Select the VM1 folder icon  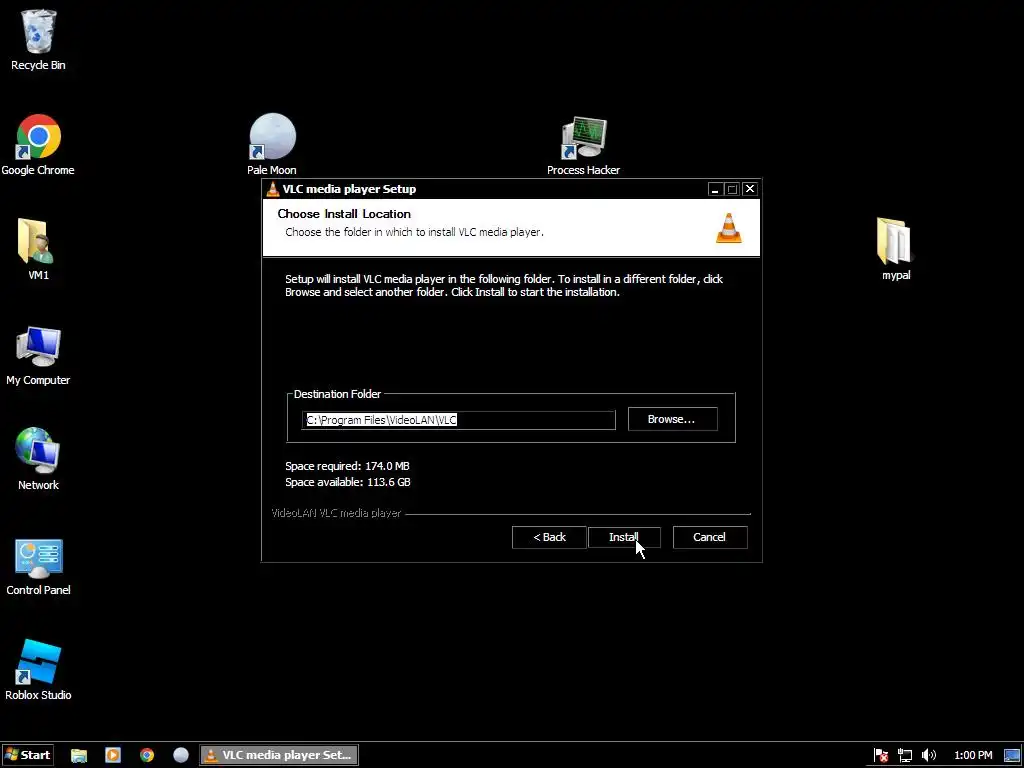[38, 249]
